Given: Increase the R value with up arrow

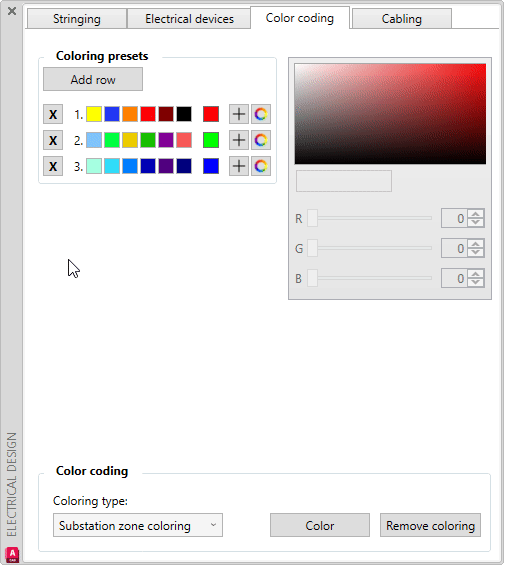Looking at the screenshot, I should [x=476, y=214].
